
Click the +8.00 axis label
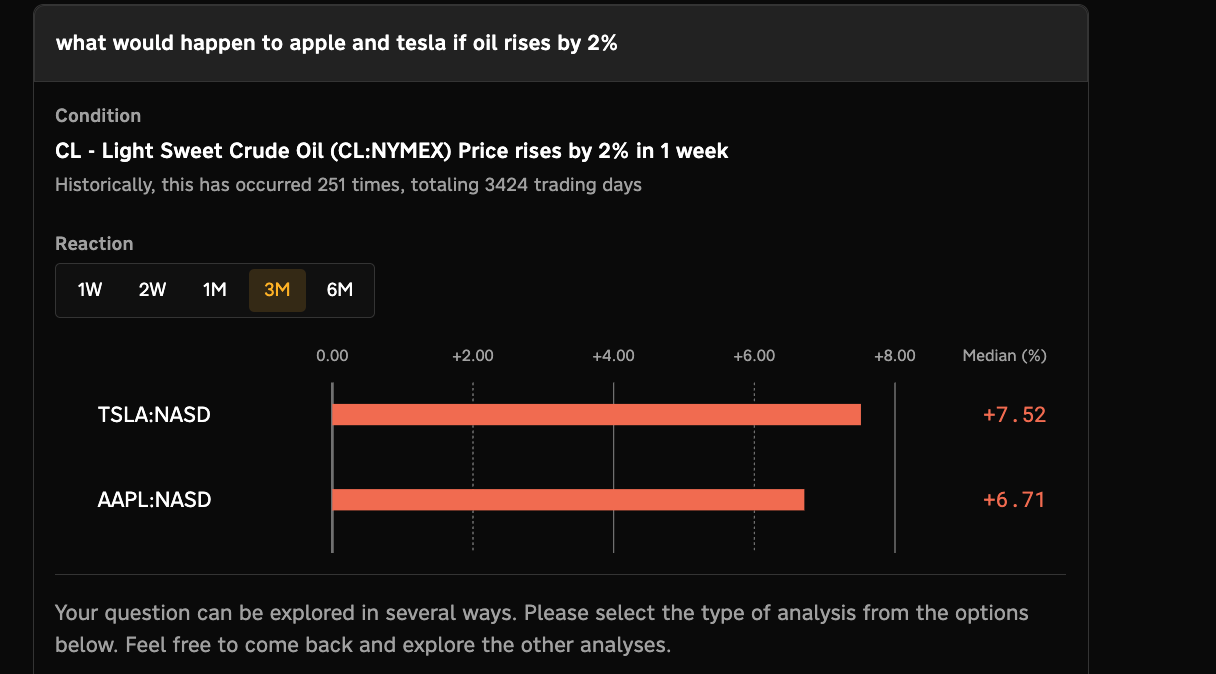894,355
